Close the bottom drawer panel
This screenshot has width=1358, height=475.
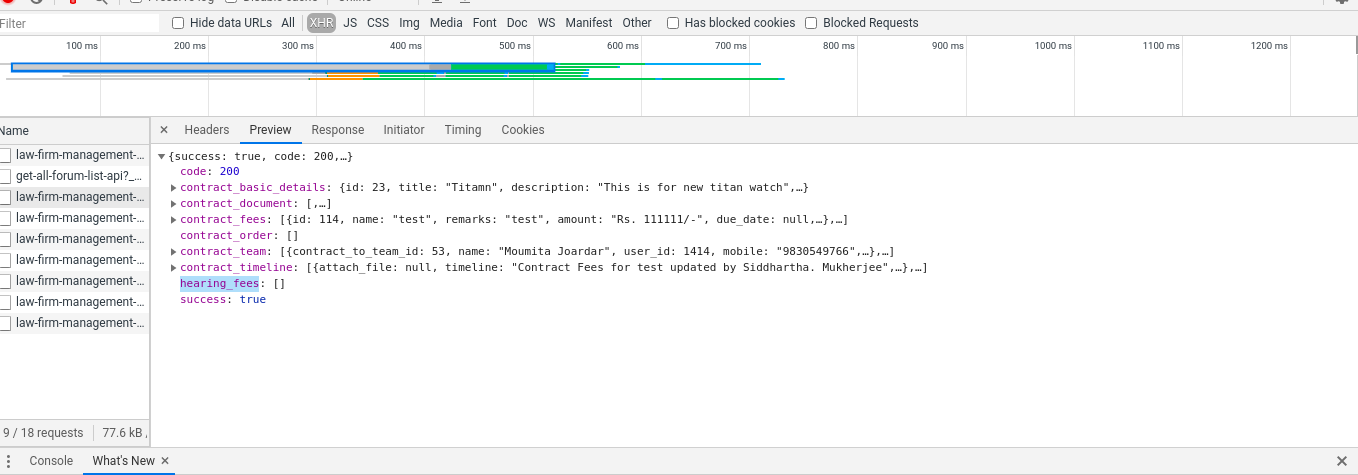pyautogui.click(x=1341, y=461)
